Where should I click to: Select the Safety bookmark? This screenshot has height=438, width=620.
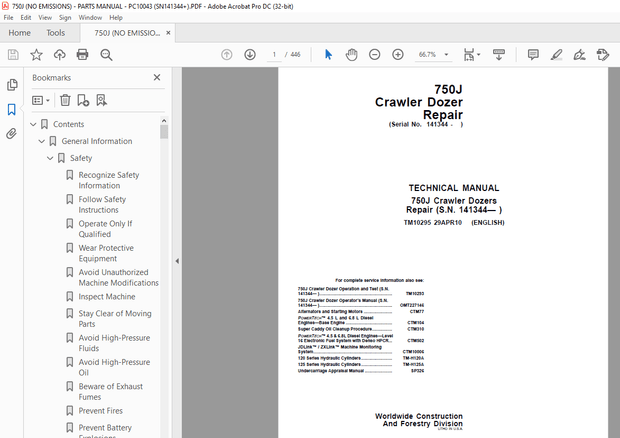tap(81, 158)
